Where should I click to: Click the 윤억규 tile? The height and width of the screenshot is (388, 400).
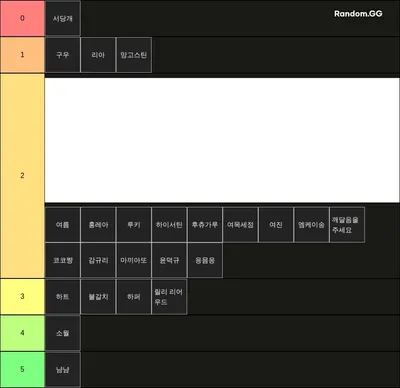pos(169,260)
